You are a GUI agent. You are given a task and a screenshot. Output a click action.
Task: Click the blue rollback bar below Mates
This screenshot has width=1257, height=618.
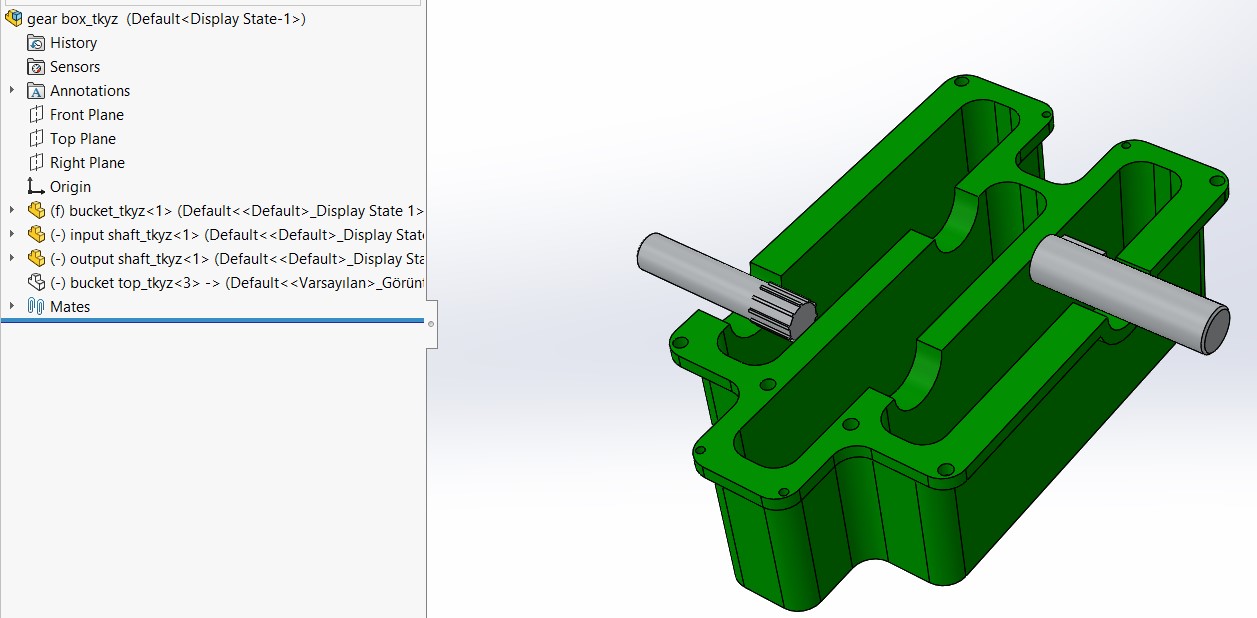212,321
